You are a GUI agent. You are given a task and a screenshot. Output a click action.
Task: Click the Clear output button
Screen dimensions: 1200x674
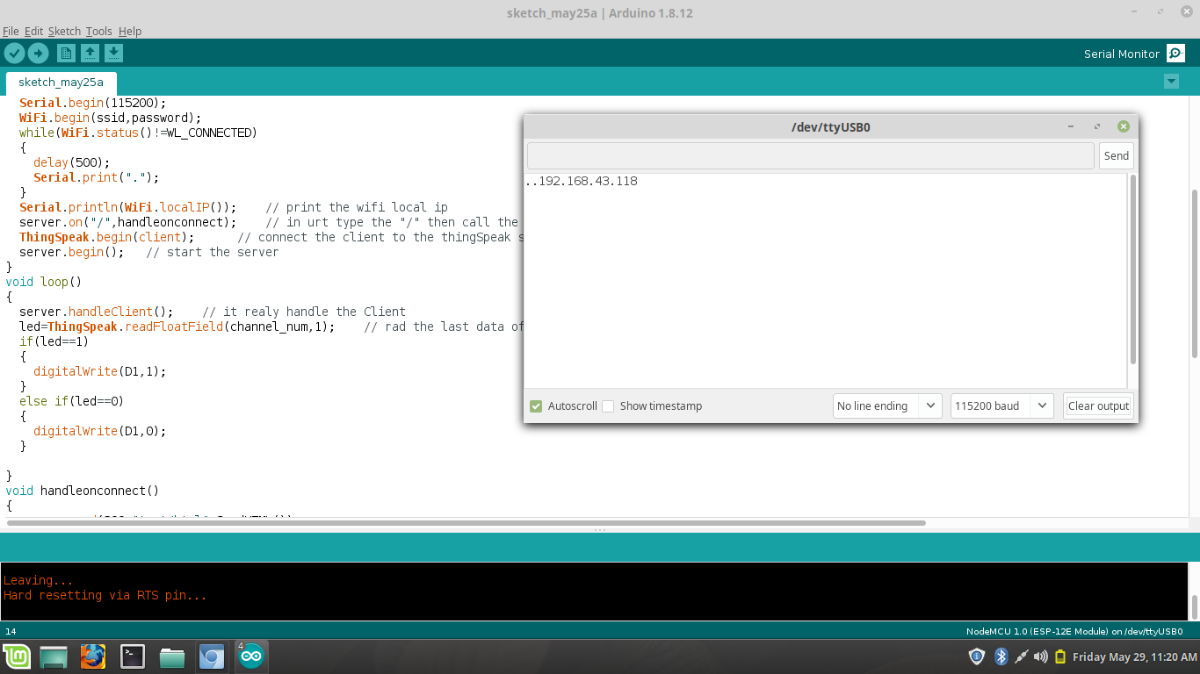click(x=1098, y=406)
